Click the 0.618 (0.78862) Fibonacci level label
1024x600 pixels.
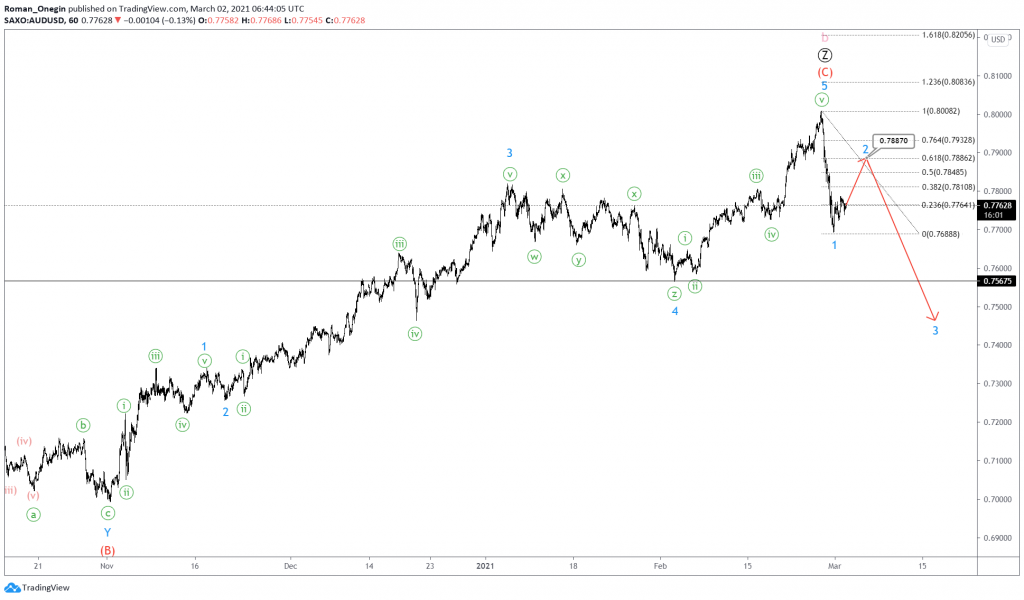[948, 157]
